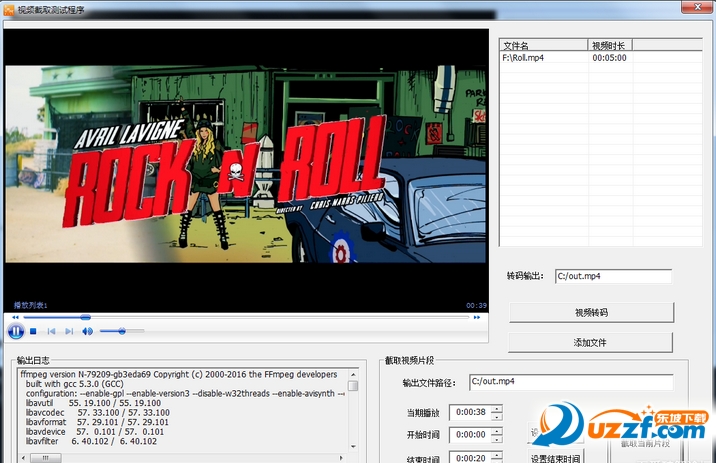Click the 设置结束时间 button
The image size is (716, 463).
click(555, 458)
